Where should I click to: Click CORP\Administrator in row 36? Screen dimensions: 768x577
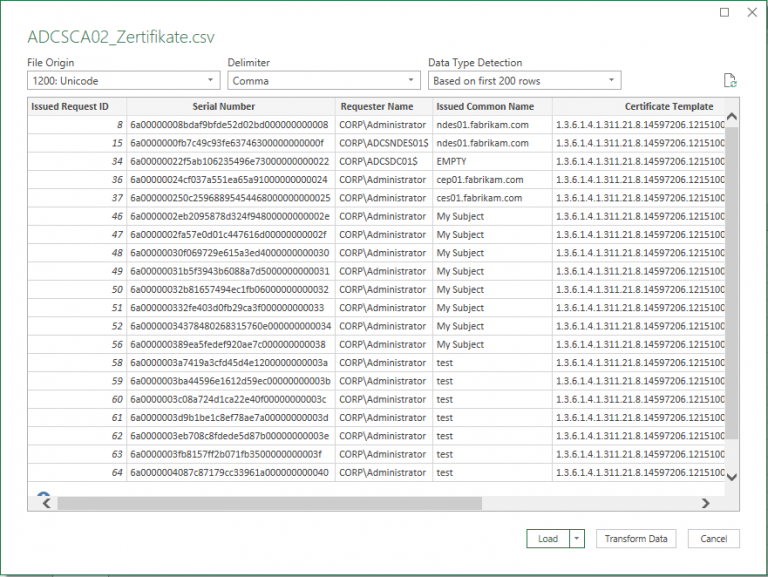click(384, 180)
